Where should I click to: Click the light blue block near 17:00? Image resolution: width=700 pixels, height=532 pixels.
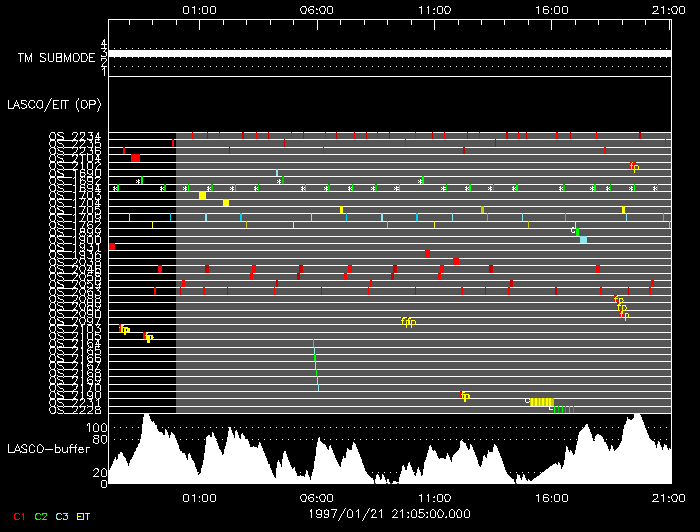click(x=583, y=240)
